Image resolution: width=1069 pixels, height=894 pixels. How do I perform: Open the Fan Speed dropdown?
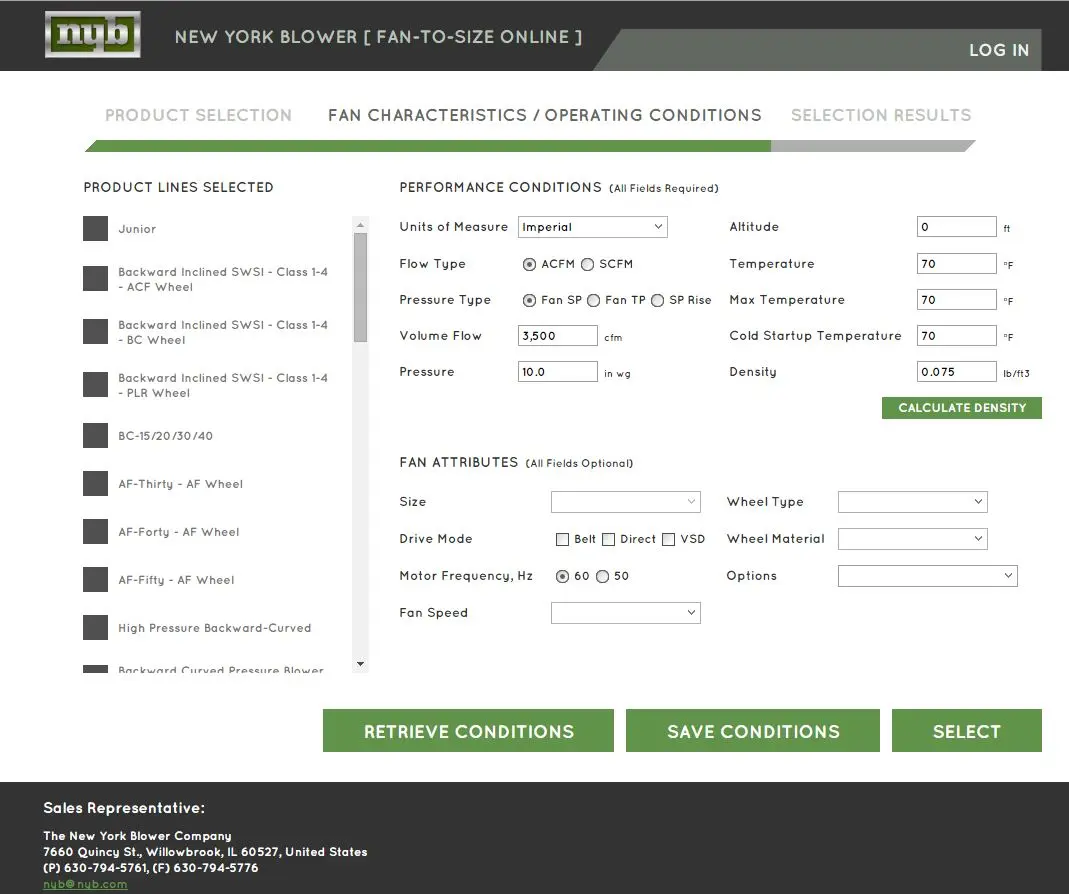626,612
